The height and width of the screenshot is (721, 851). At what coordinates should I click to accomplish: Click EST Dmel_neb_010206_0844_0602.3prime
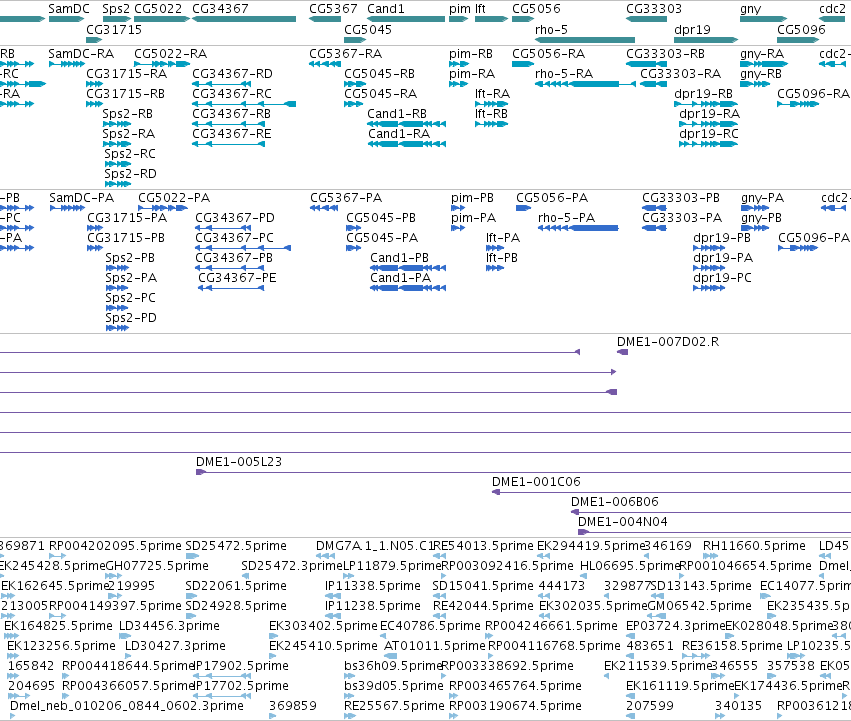click(x=127, y=706)
